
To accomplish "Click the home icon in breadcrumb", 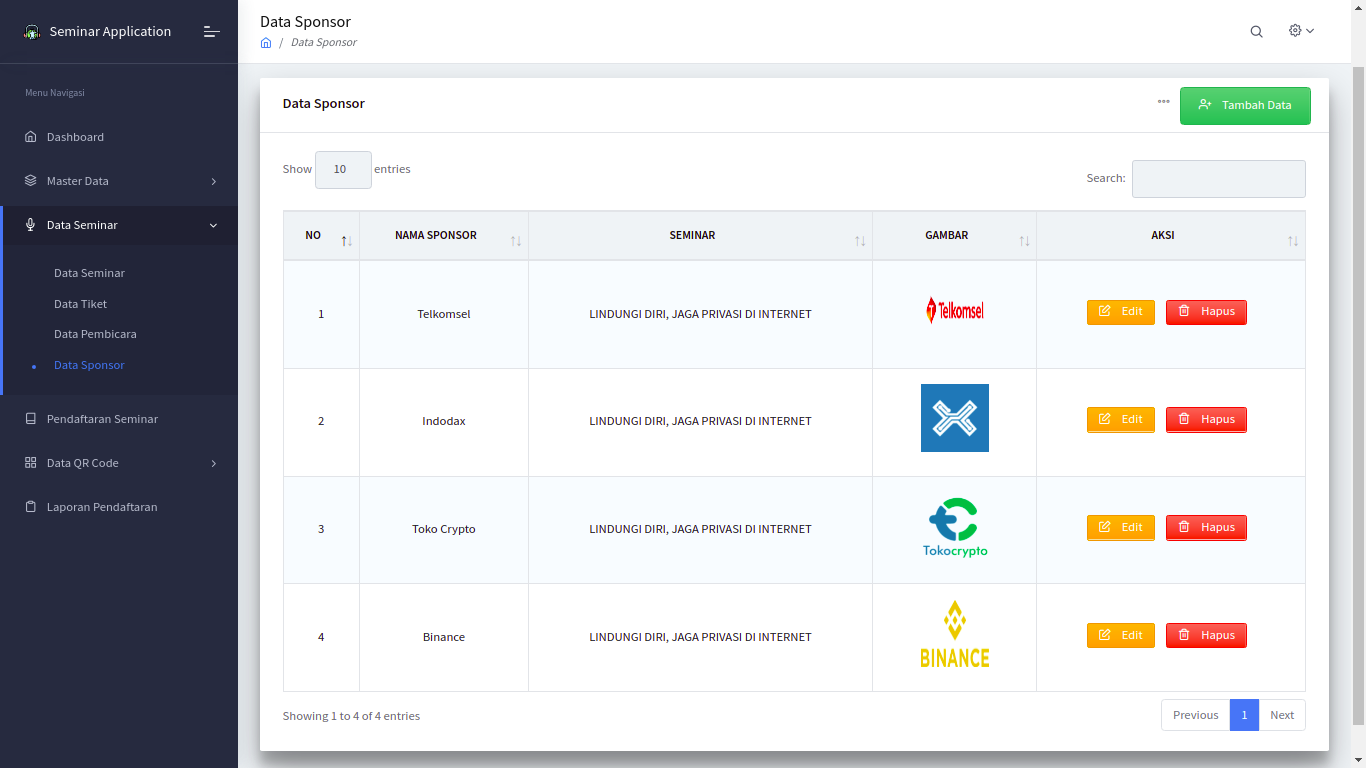I will point(266,43).
